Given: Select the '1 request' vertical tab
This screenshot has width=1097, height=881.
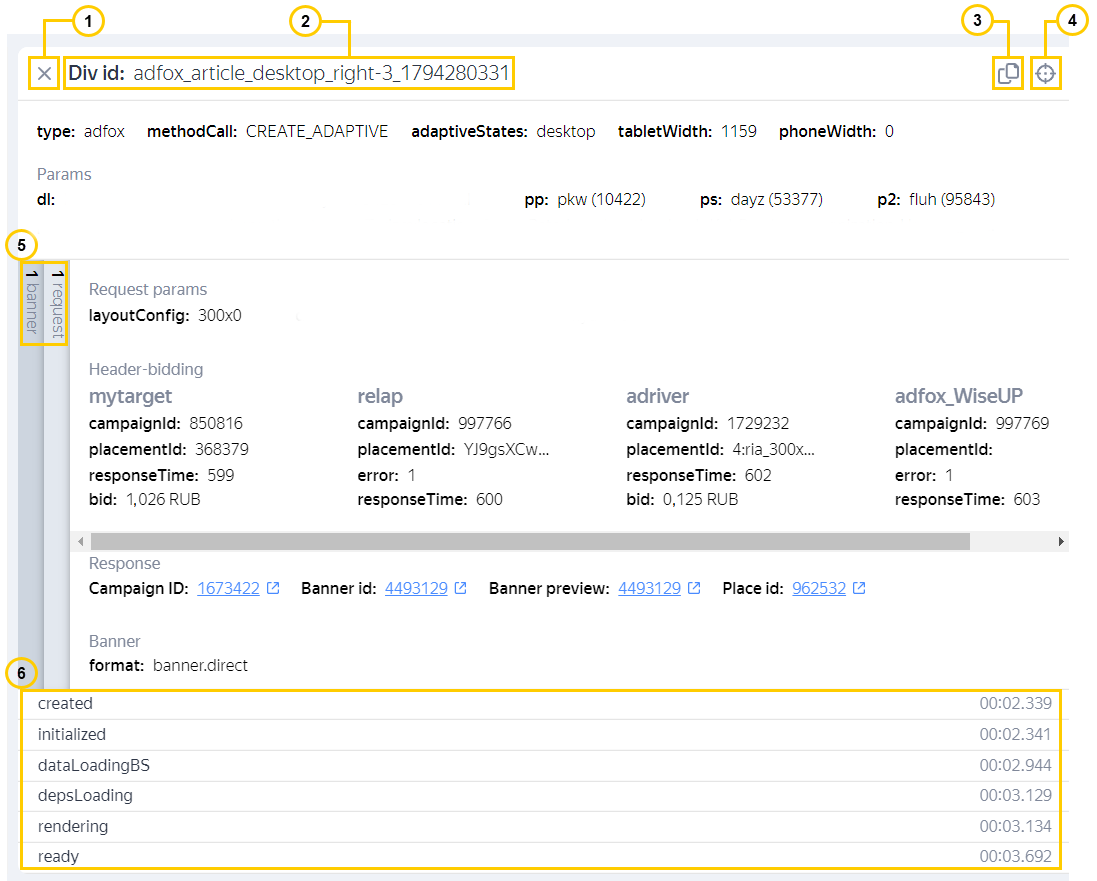Looking at the screenshot, I should [57, 301].
